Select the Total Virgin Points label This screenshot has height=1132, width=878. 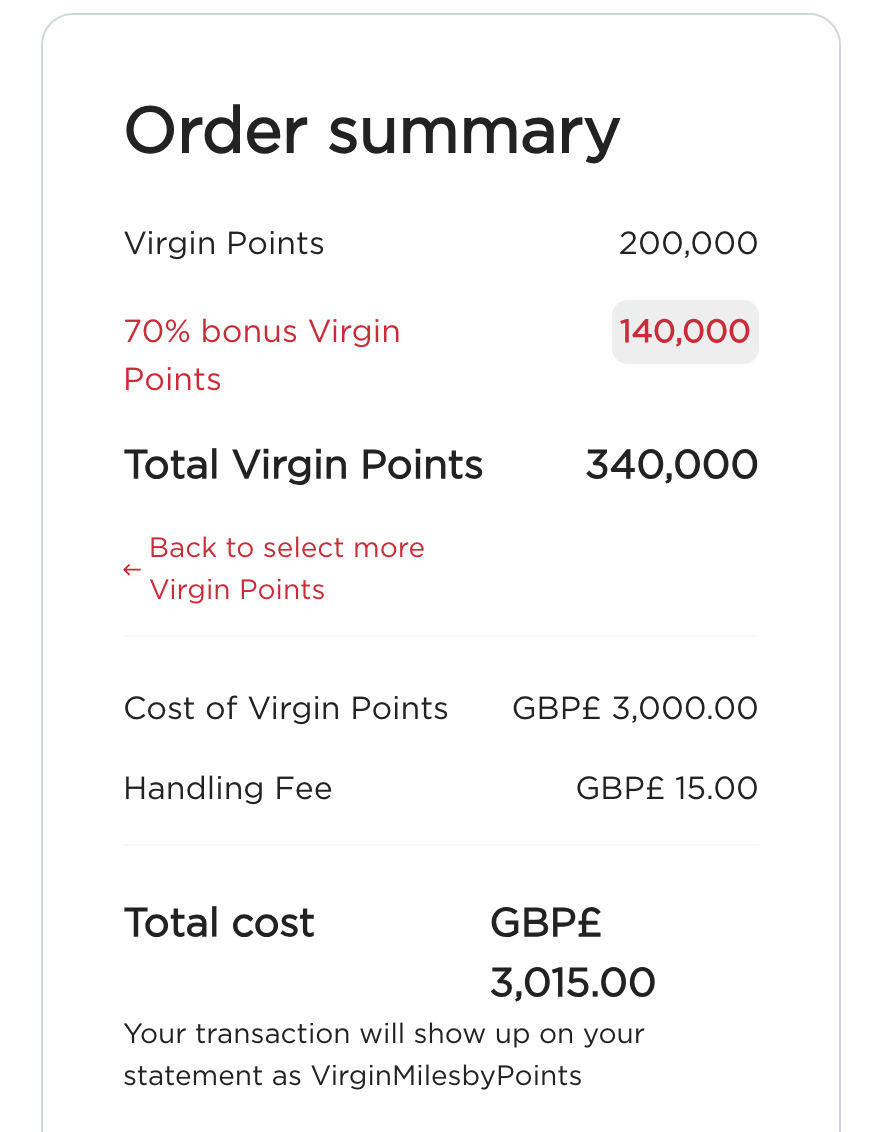click(303, 465)
